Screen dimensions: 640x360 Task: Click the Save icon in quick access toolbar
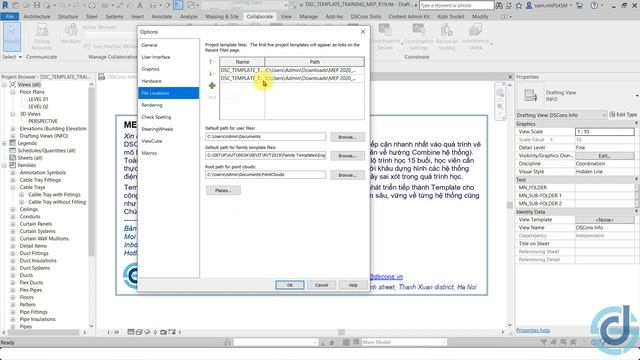tap(37, 5)
